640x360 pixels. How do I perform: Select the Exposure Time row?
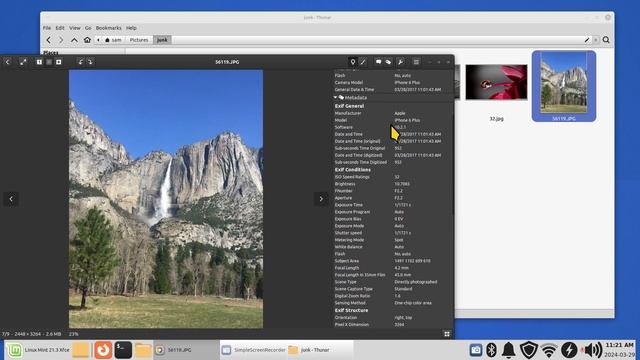tap(392, 205)
